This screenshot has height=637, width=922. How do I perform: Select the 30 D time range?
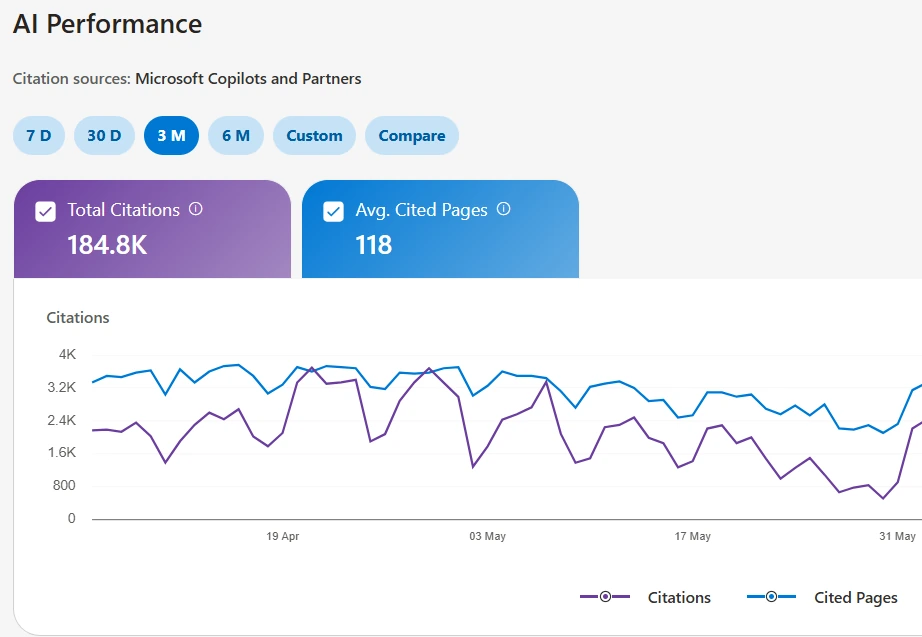[x=104, y=136]
